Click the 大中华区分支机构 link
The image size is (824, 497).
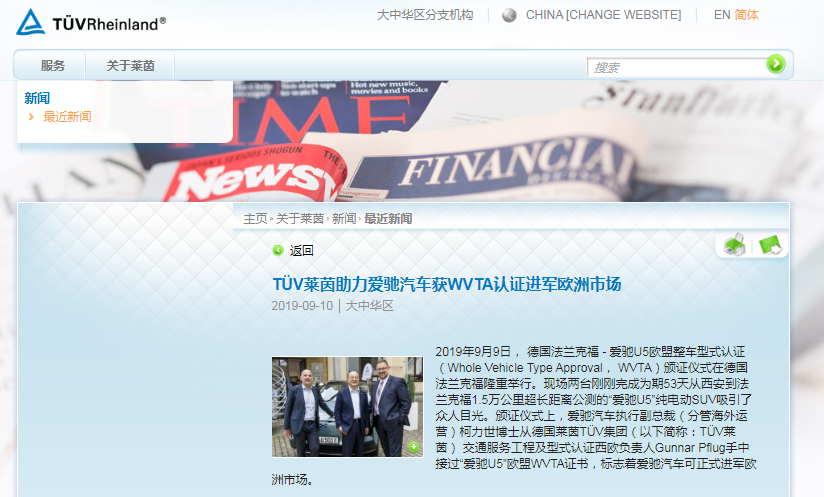point(424,15)
